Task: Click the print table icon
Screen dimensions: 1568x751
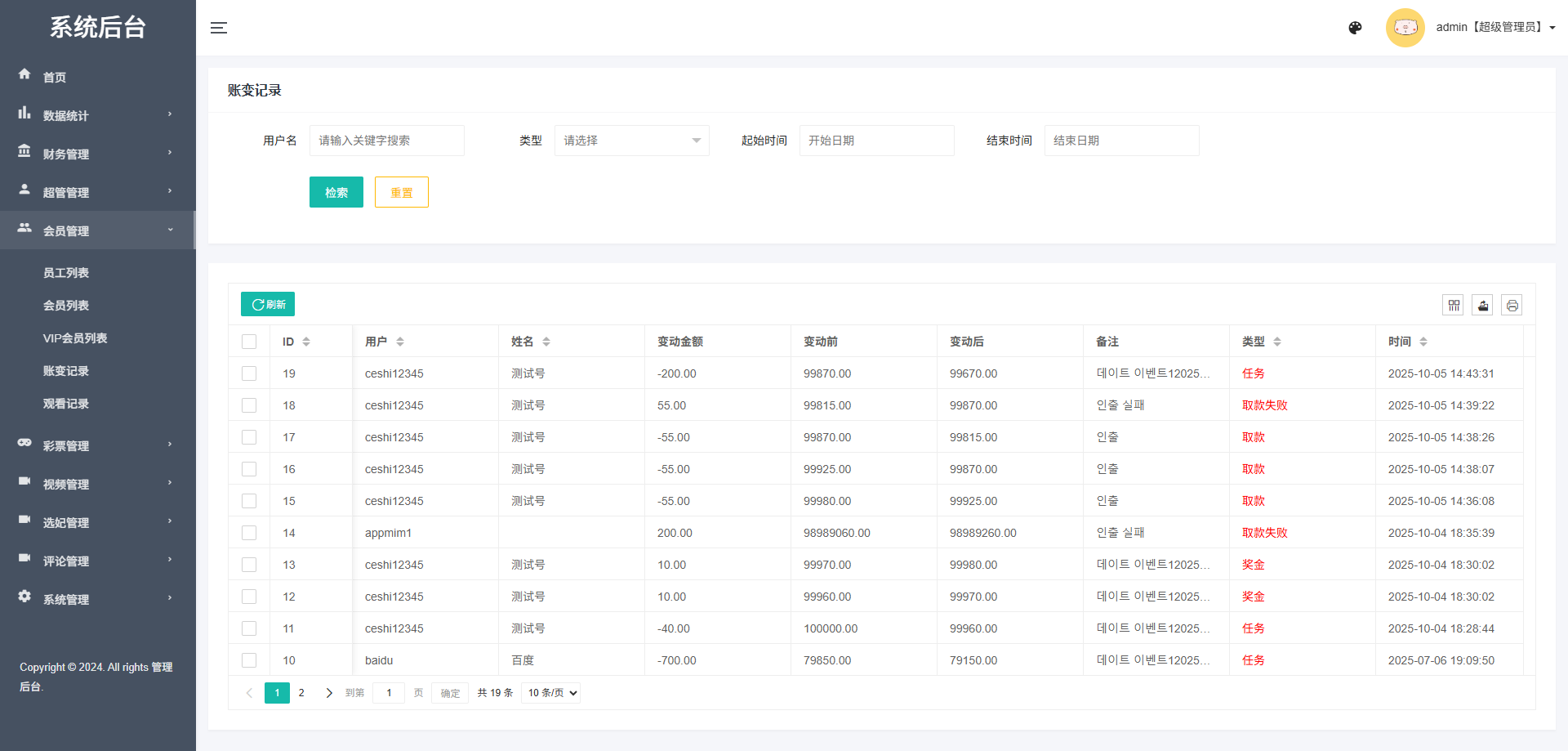Action: (1512, 305)
